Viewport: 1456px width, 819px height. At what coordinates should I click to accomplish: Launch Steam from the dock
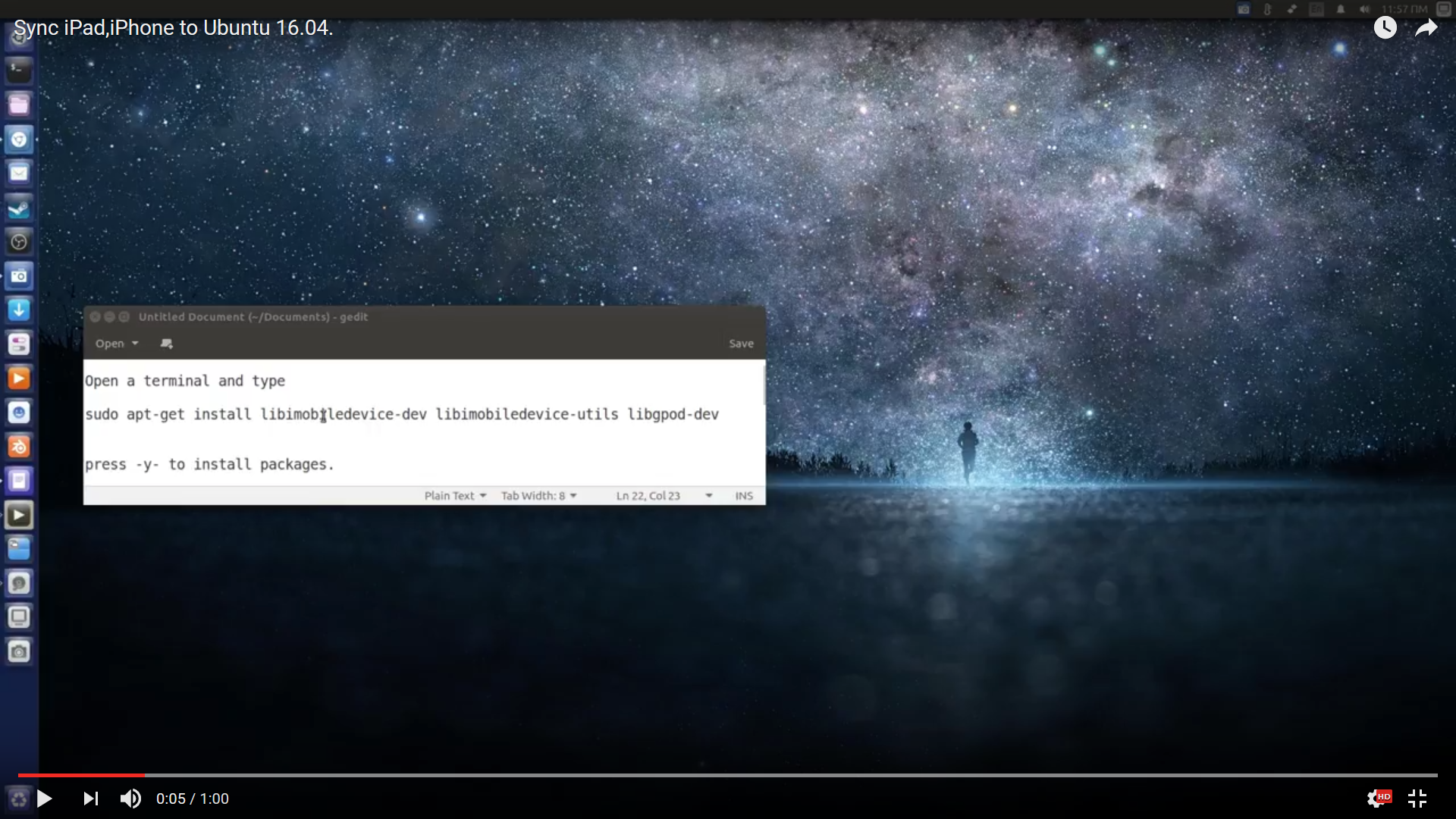click(x=19, y=207)
